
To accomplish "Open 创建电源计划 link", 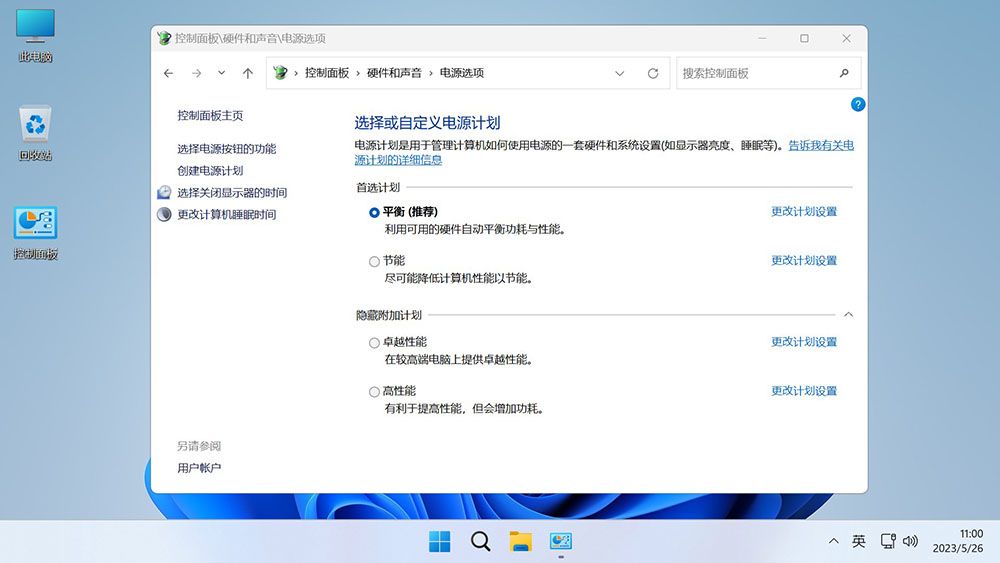I will click(210, 170).
